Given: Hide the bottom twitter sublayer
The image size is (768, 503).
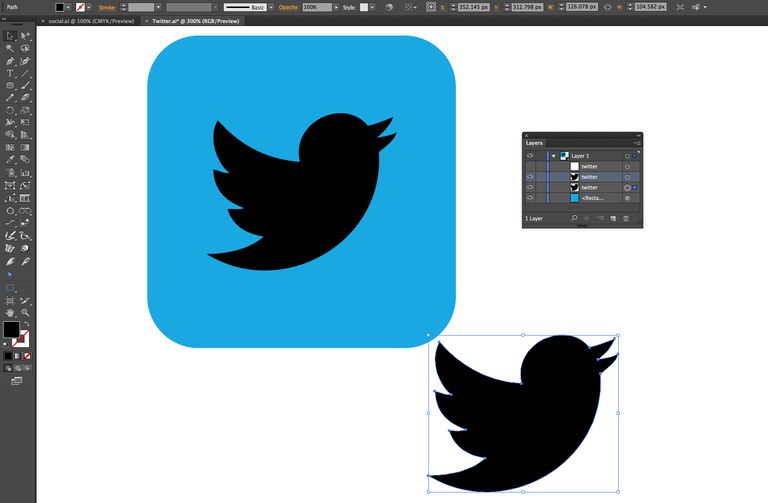Looking at the screenshot, I should [x=529, y=188].
